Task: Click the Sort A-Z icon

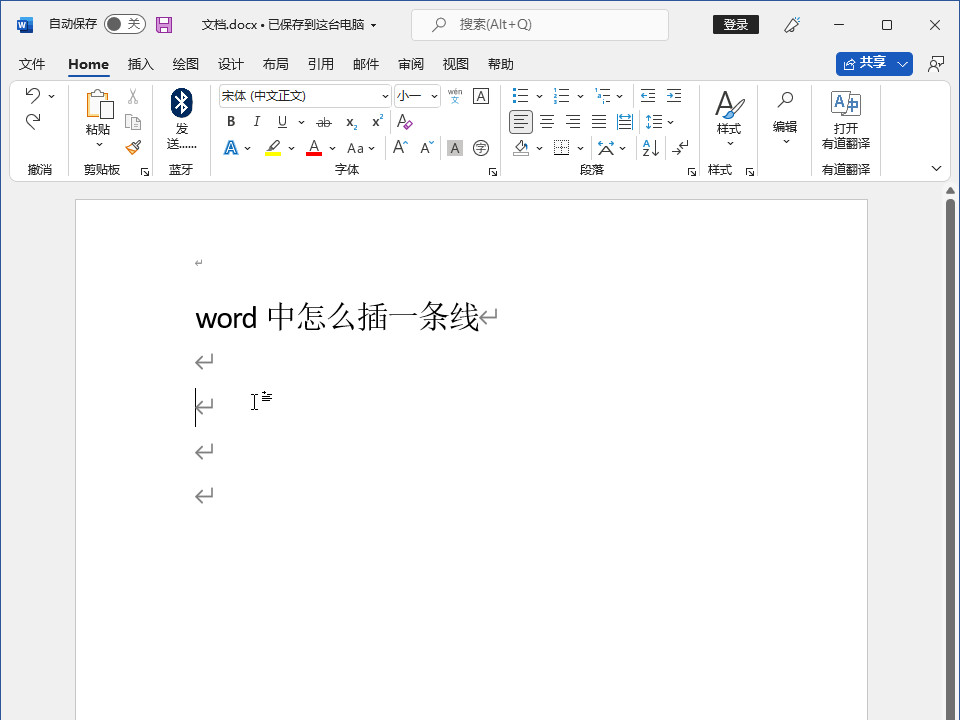Action: pos(651,148)
